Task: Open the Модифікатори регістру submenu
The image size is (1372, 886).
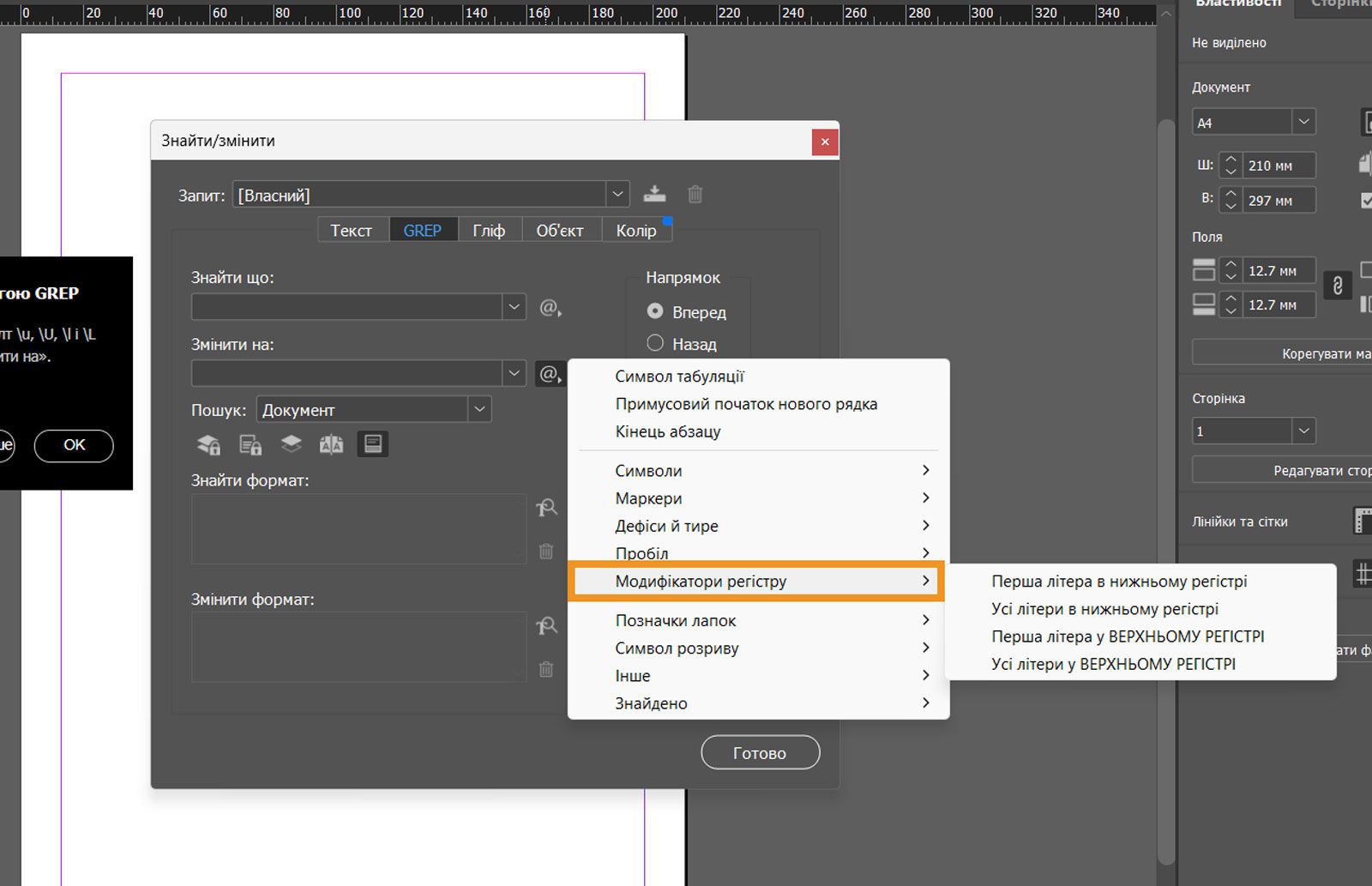Action: [x=759, y=582]
